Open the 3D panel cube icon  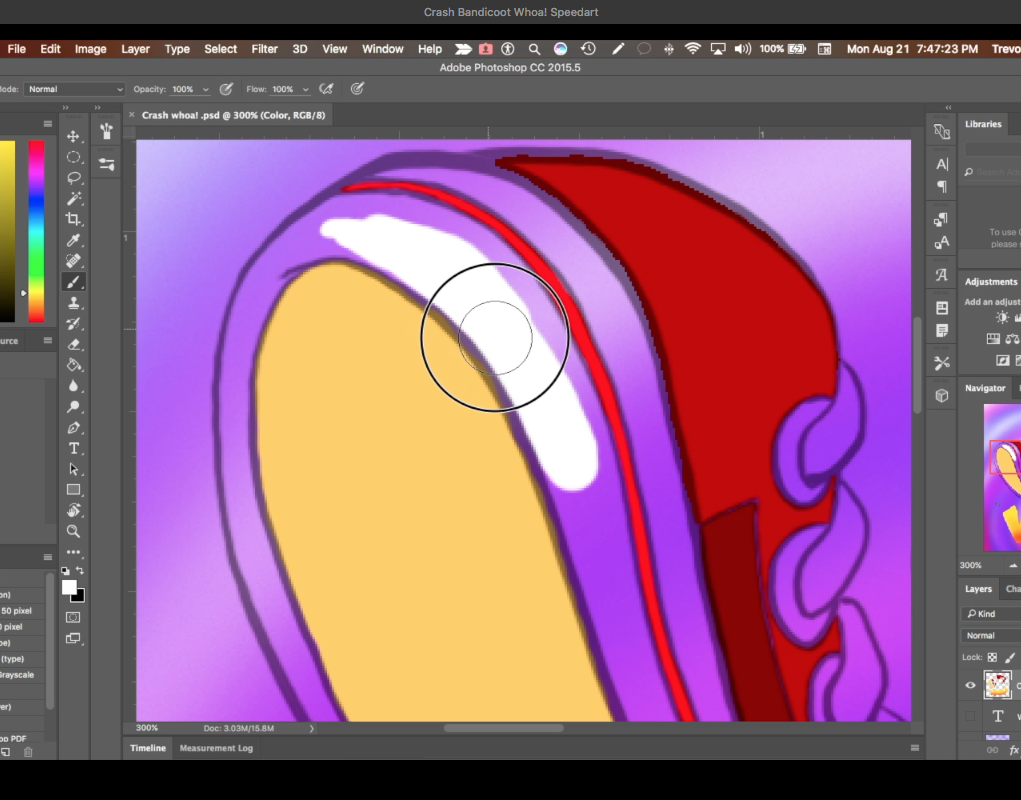(942, 395)
